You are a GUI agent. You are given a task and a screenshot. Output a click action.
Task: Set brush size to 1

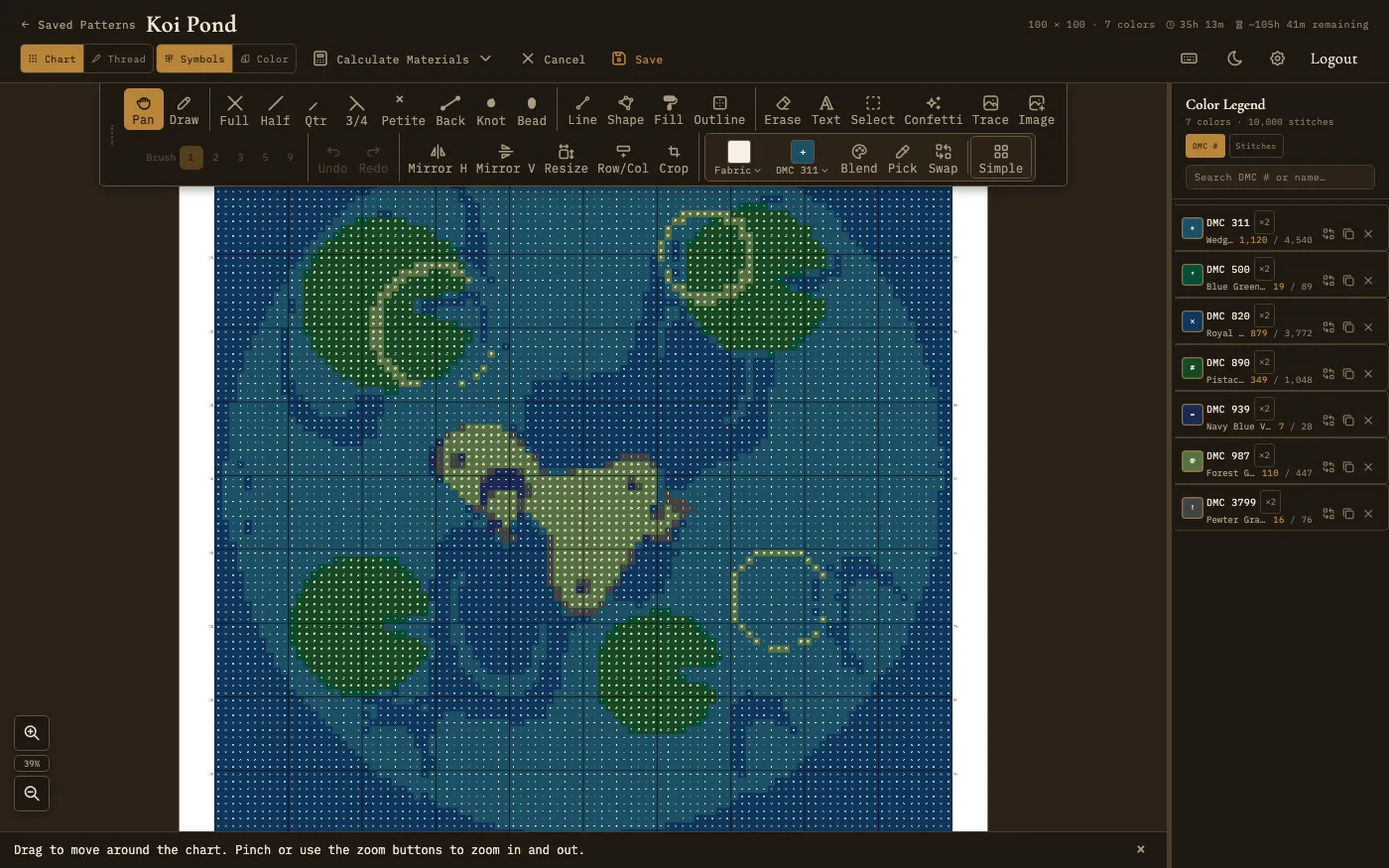(190, 157)
